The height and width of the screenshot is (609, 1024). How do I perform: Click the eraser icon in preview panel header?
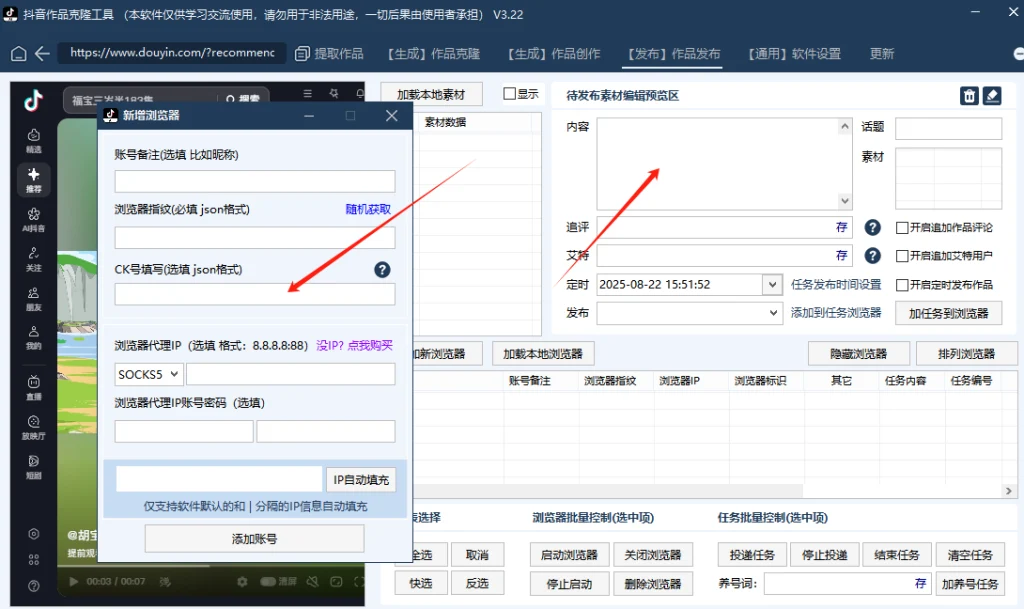click(992, 96)
